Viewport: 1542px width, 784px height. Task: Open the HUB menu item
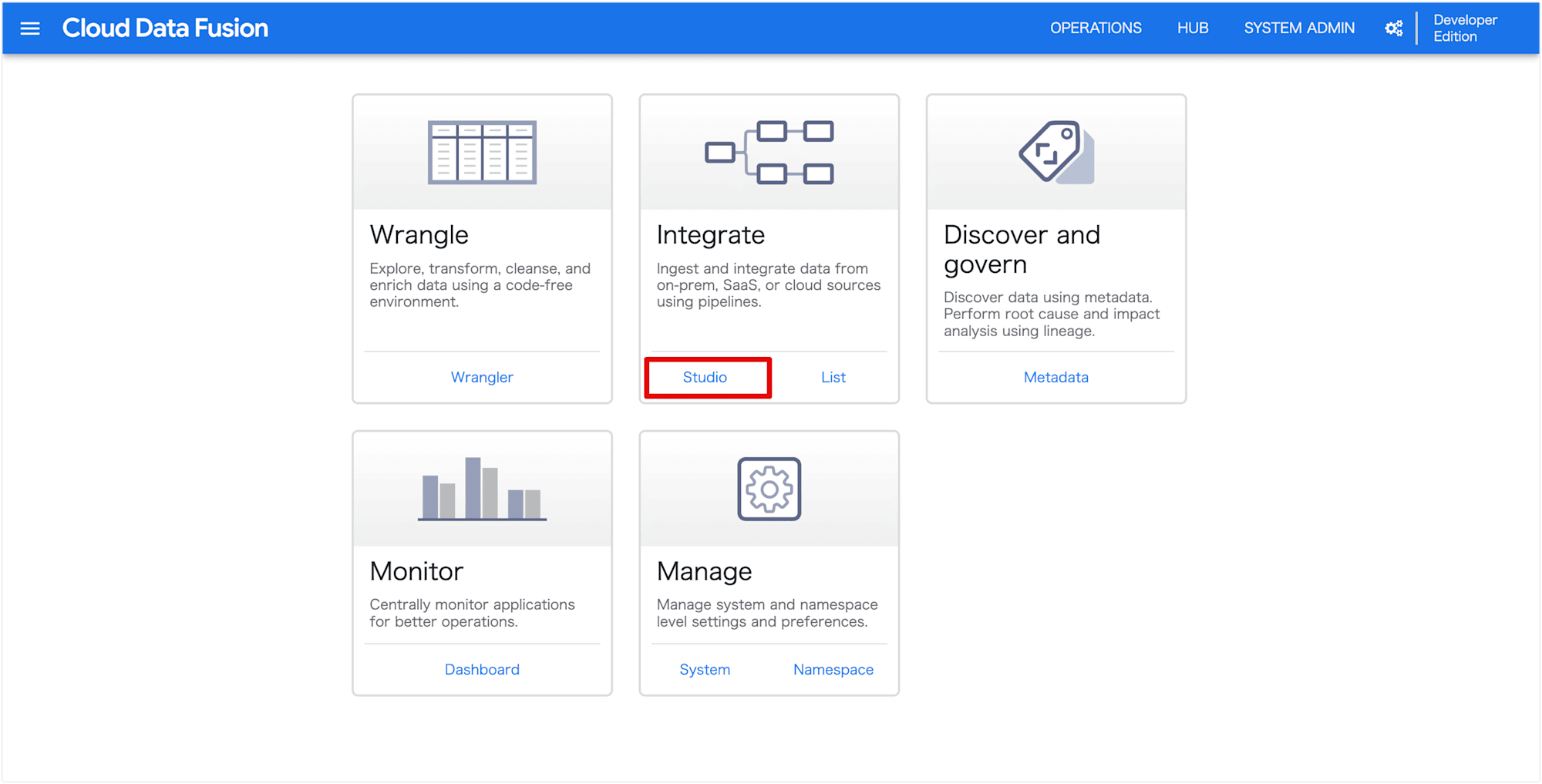[x=1193, y=29]
